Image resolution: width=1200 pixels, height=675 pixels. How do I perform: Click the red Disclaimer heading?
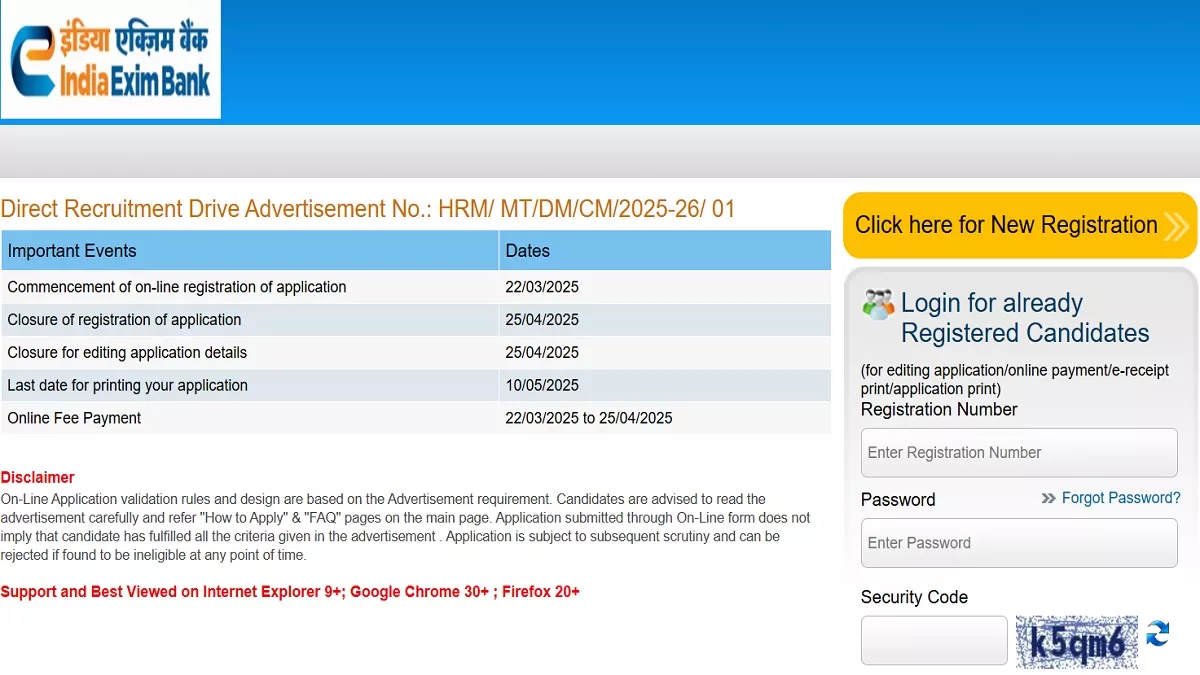38,478
